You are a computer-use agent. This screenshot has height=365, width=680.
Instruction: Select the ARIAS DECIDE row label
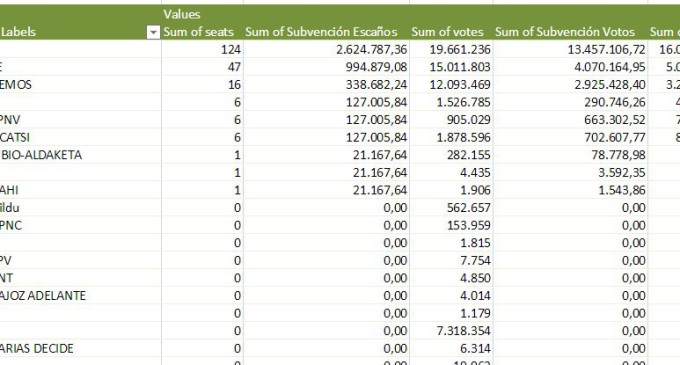[36, 349]
